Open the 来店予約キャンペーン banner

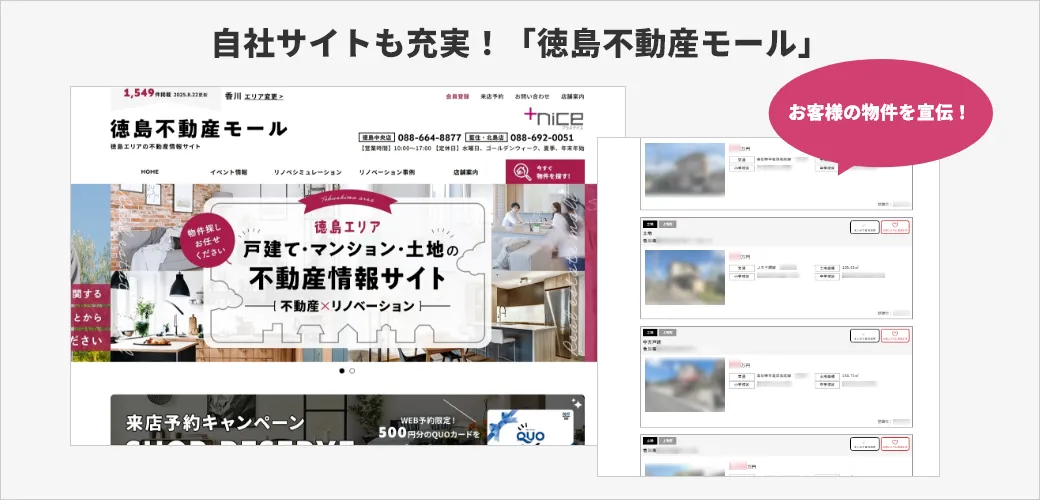coord(348,420)
